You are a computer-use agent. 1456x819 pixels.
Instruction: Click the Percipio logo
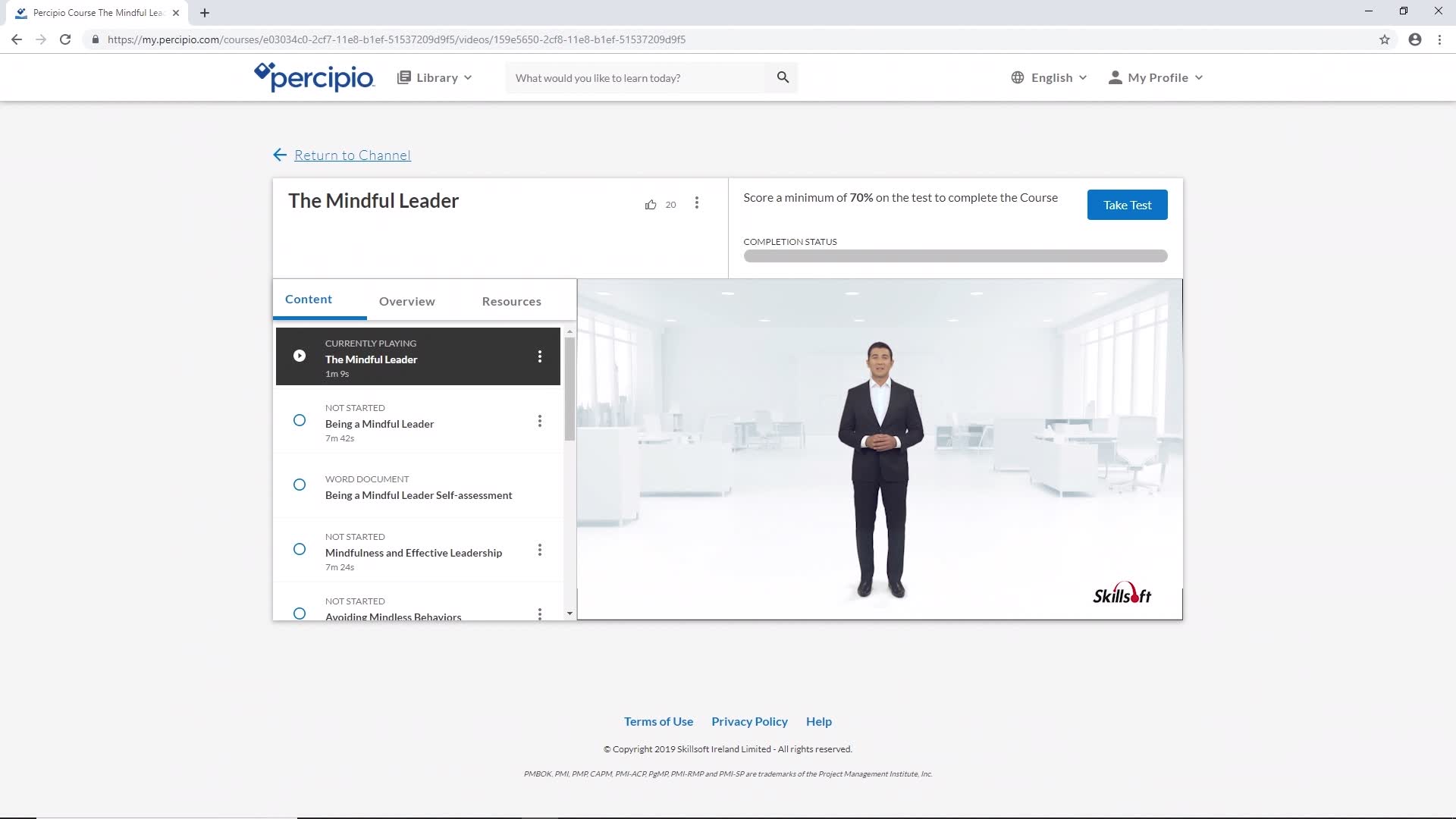(x=314, y=77)
